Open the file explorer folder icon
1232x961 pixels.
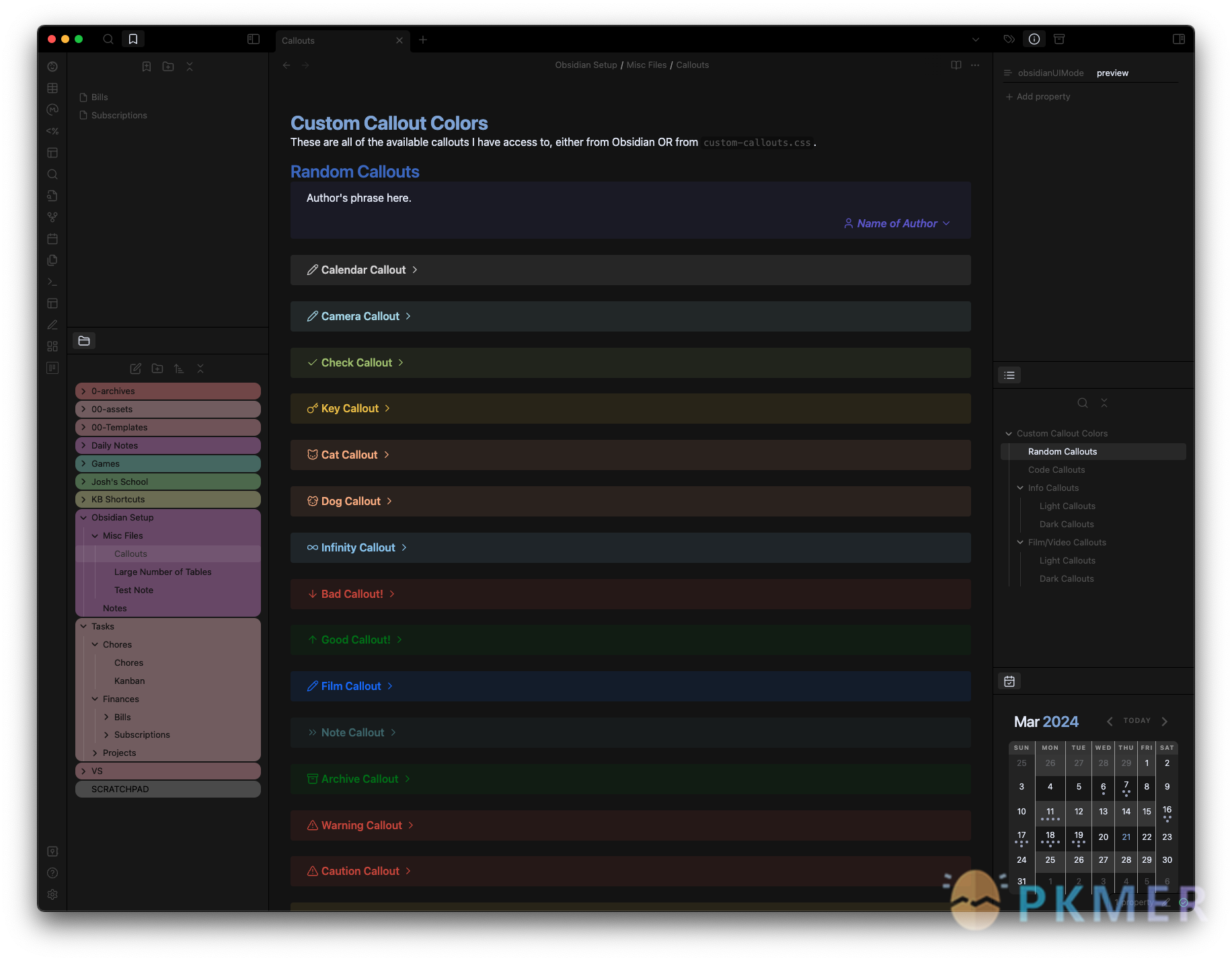(x=84, y=341)
